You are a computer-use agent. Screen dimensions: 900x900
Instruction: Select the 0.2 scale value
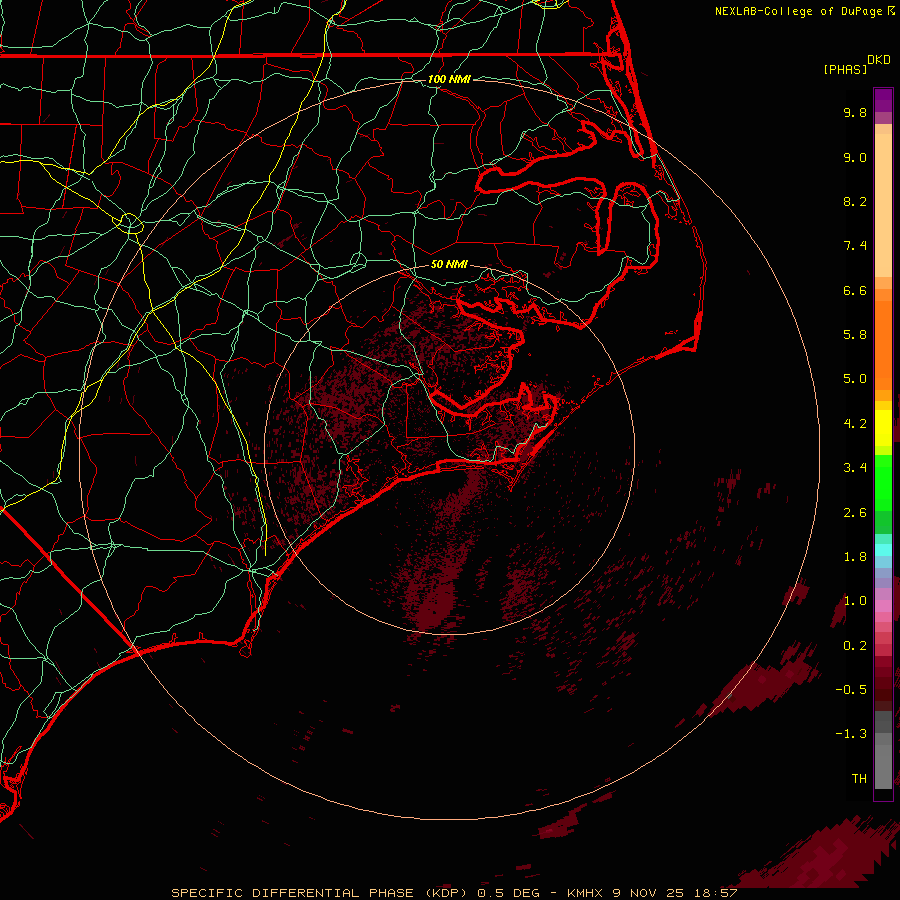[855, 646]
